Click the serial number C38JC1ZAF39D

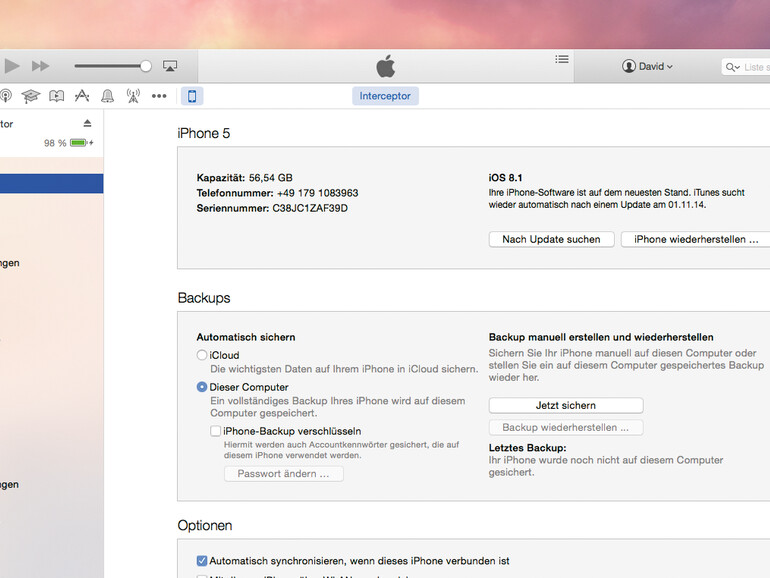point(310,208)
